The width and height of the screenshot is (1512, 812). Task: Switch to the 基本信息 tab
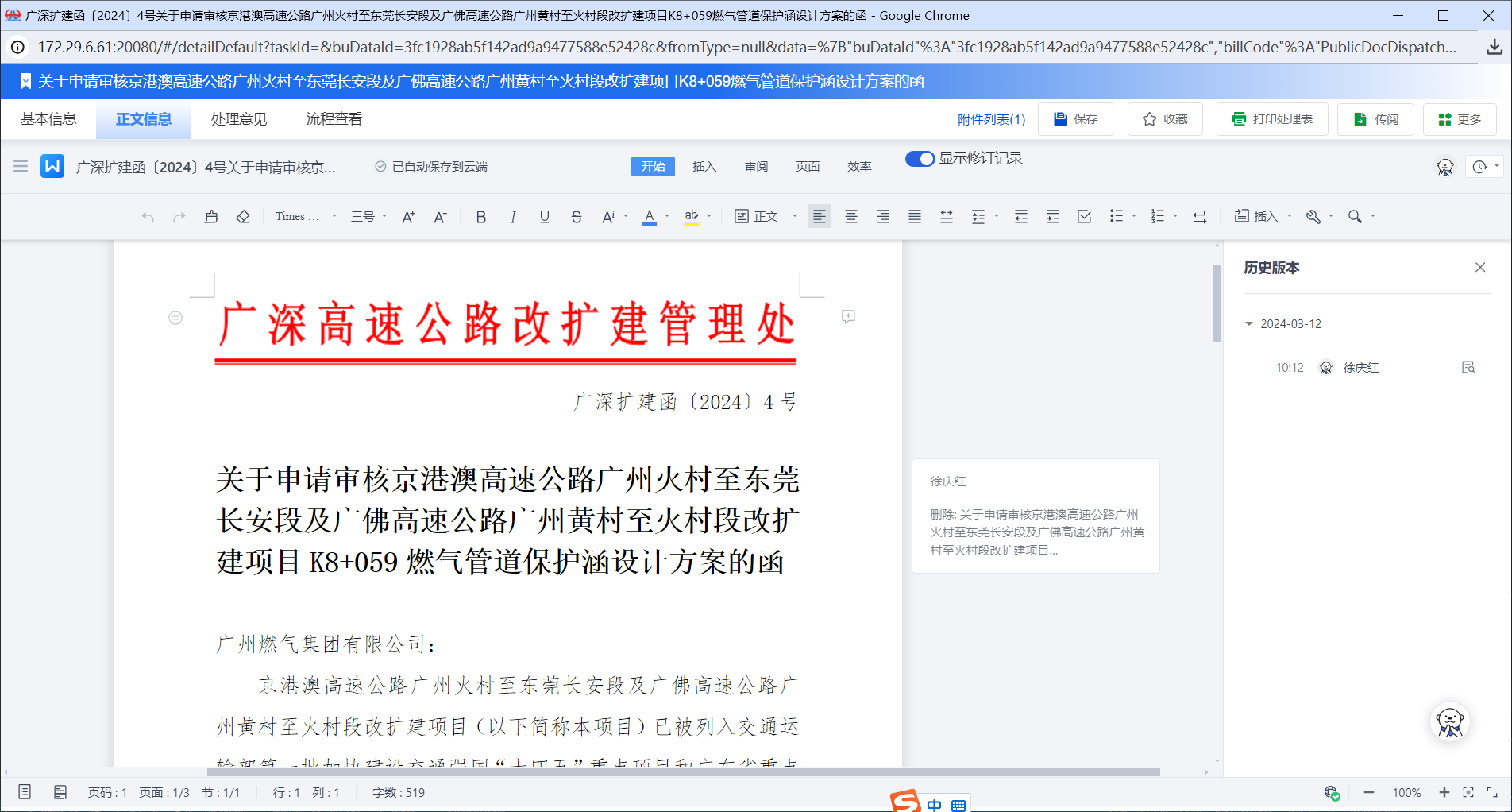point(48,119)
